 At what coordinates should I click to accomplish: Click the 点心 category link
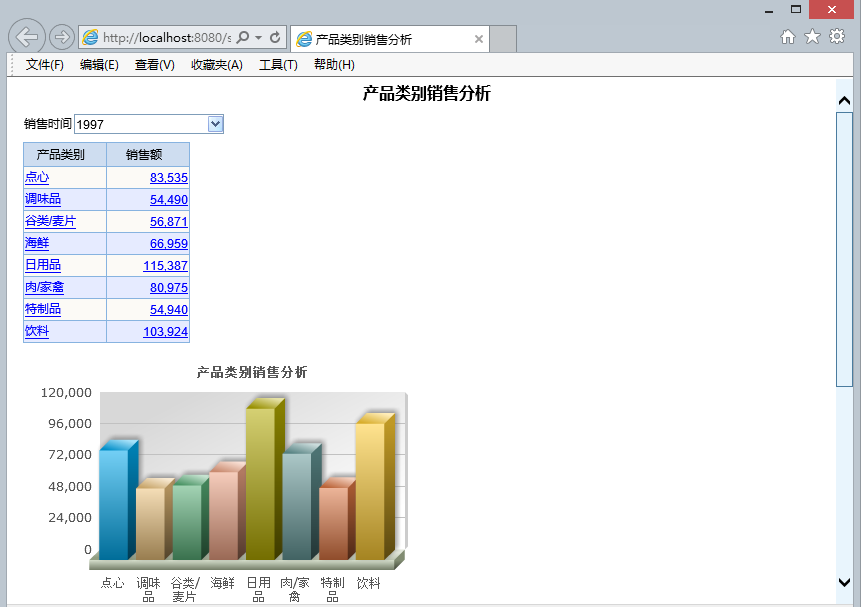[37, 177]
